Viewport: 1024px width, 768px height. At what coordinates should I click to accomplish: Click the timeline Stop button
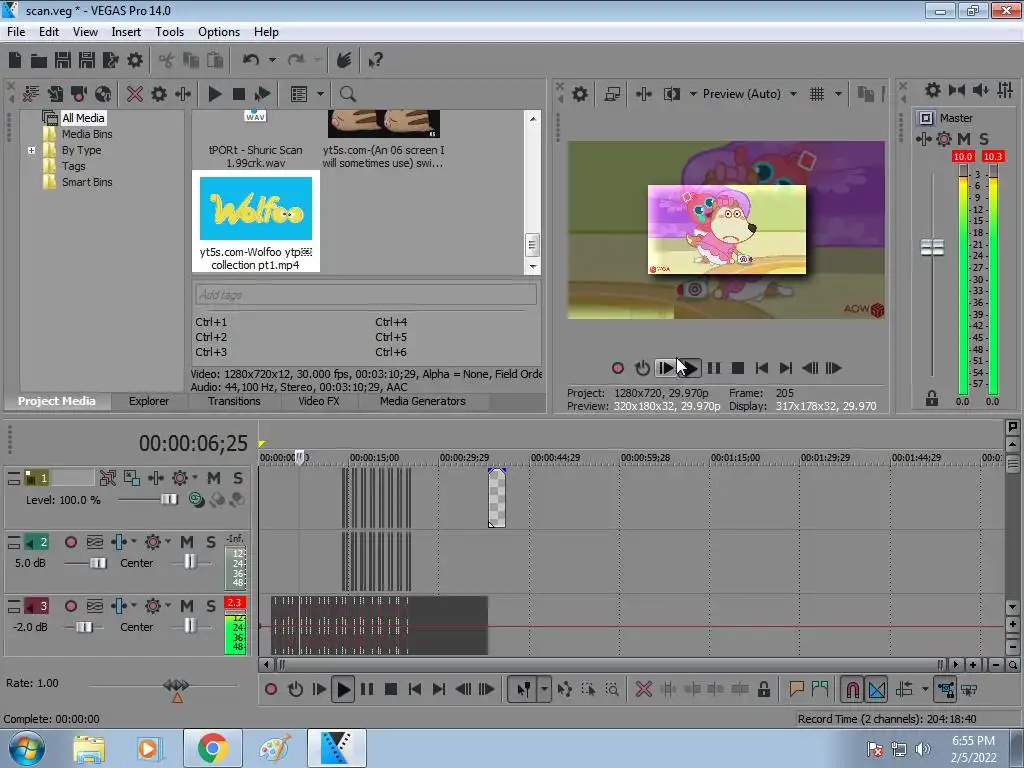[x=391, y=689]
